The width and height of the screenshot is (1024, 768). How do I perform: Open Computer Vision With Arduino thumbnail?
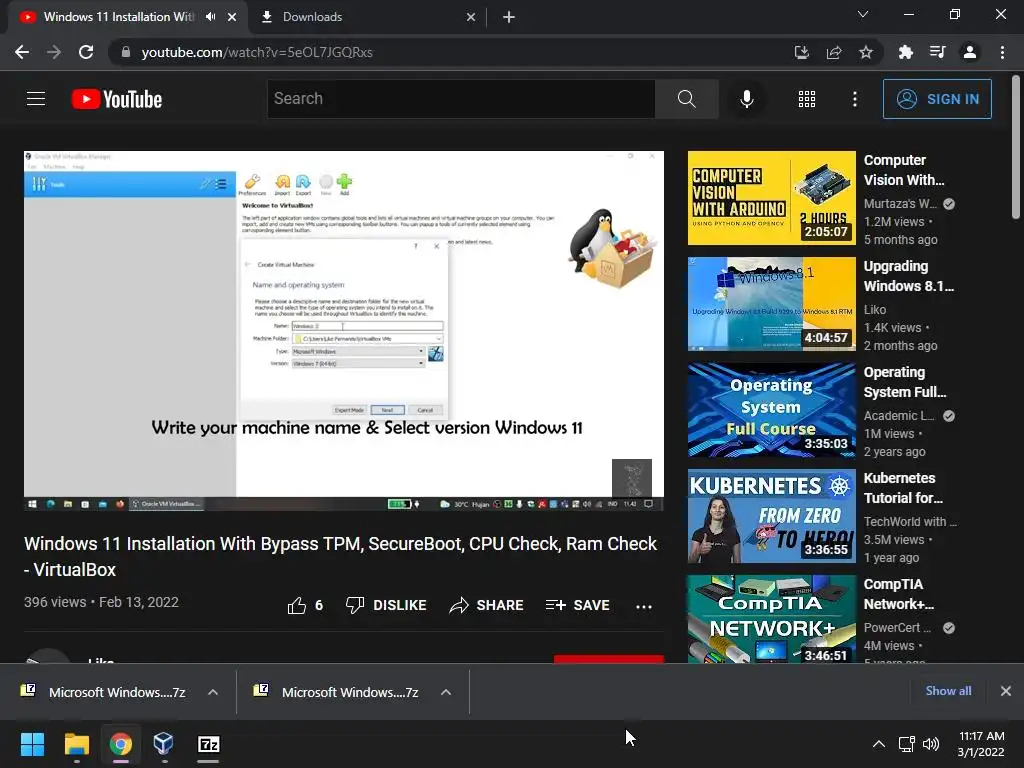771,198
